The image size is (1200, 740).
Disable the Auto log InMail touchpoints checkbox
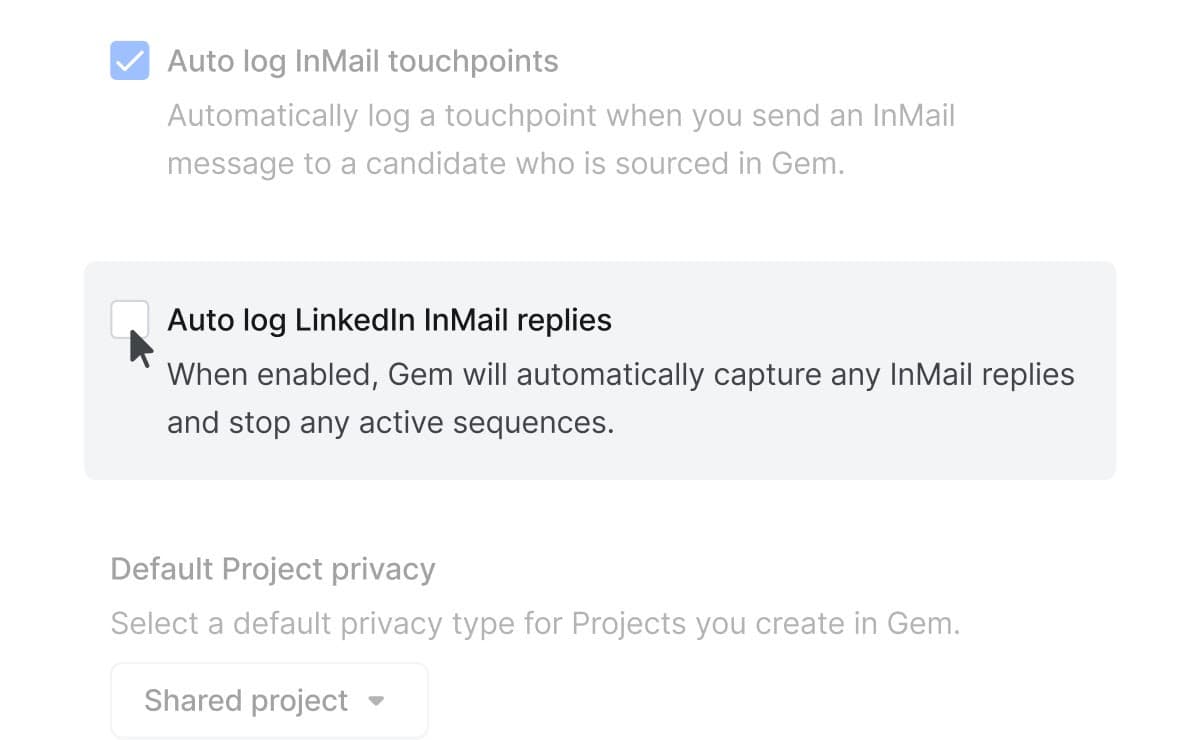click(128, 60)
